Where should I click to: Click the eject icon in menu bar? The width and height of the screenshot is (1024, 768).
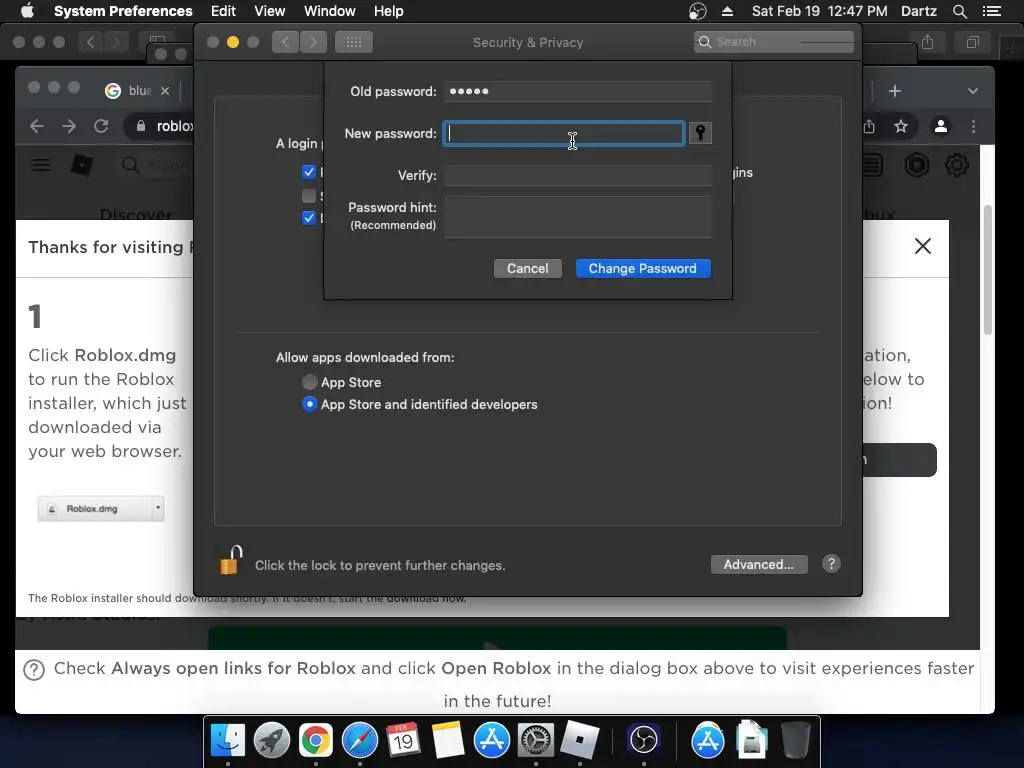pyautogui.click(x=727, y=11)
